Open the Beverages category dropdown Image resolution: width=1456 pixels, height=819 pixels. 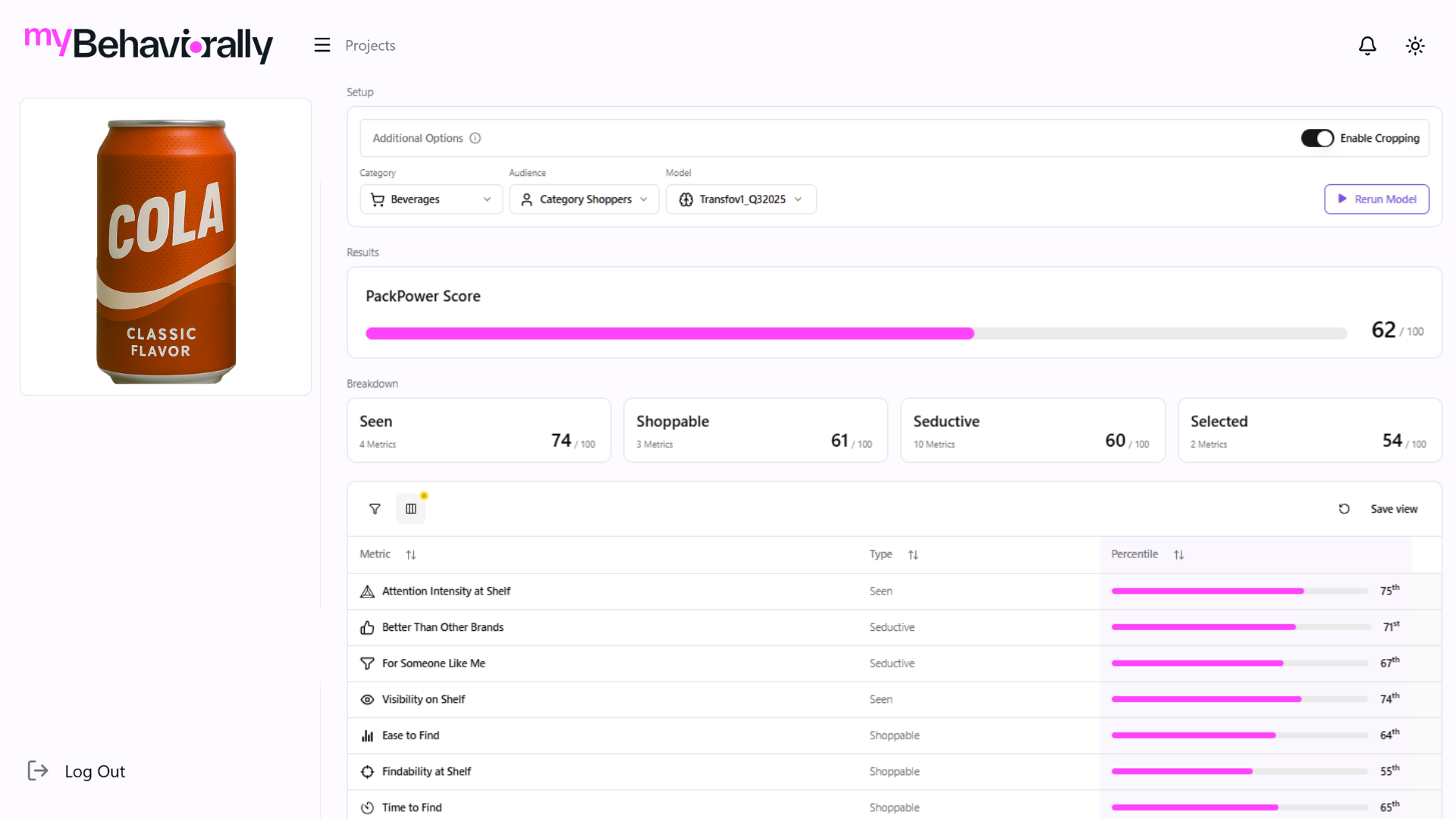pos(431,199)
